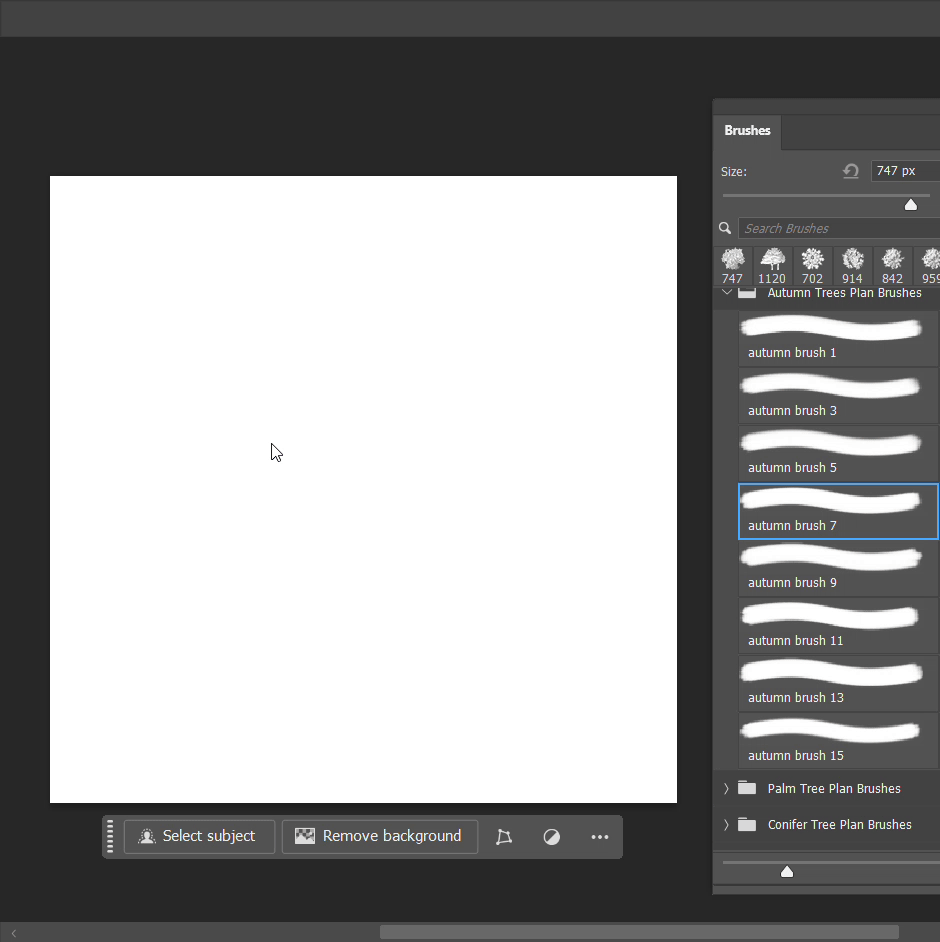Click the transform image icon in taskbar
The image size is (940, 942).
pos(504,837)
